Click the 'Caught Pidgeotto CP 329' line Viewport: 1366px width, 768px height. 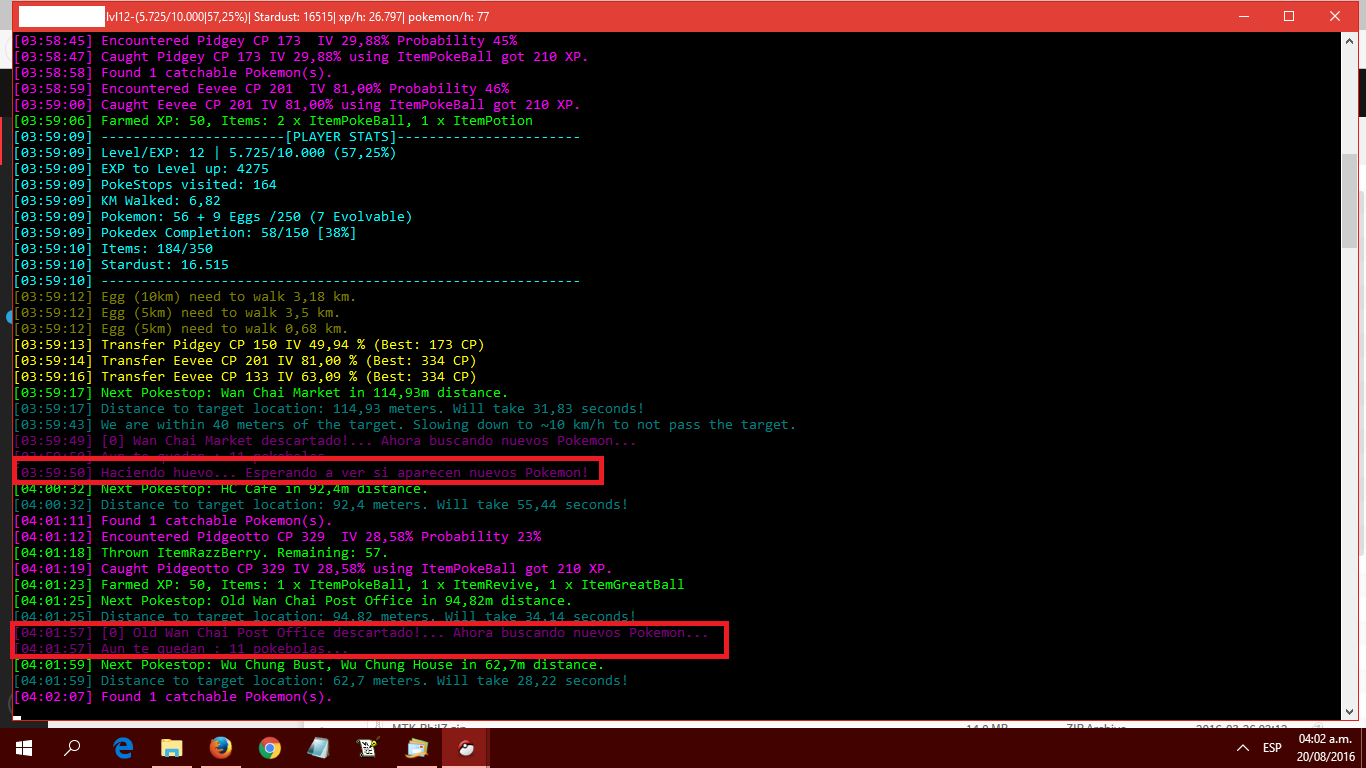(313, 569)
